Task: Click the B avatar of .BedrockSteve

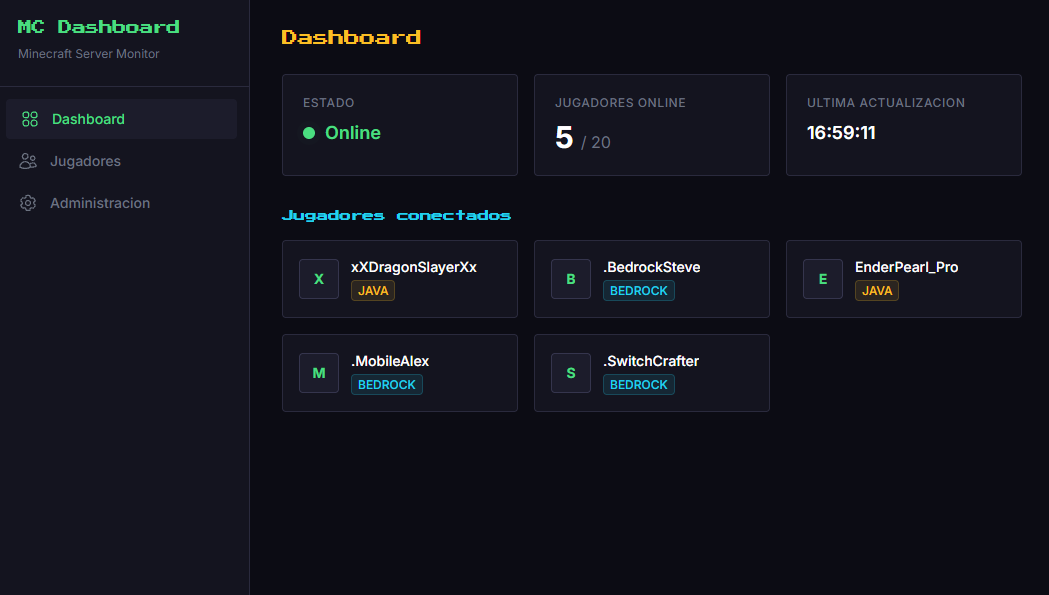Action: coord(571,279)
